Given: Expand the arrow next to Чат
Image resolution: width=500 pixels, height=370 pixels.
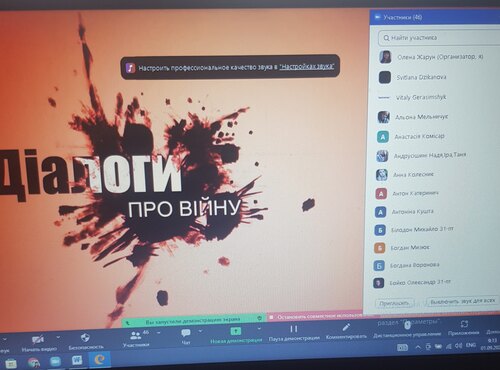Looking at the screenshot, I should [x=200, y=331].
